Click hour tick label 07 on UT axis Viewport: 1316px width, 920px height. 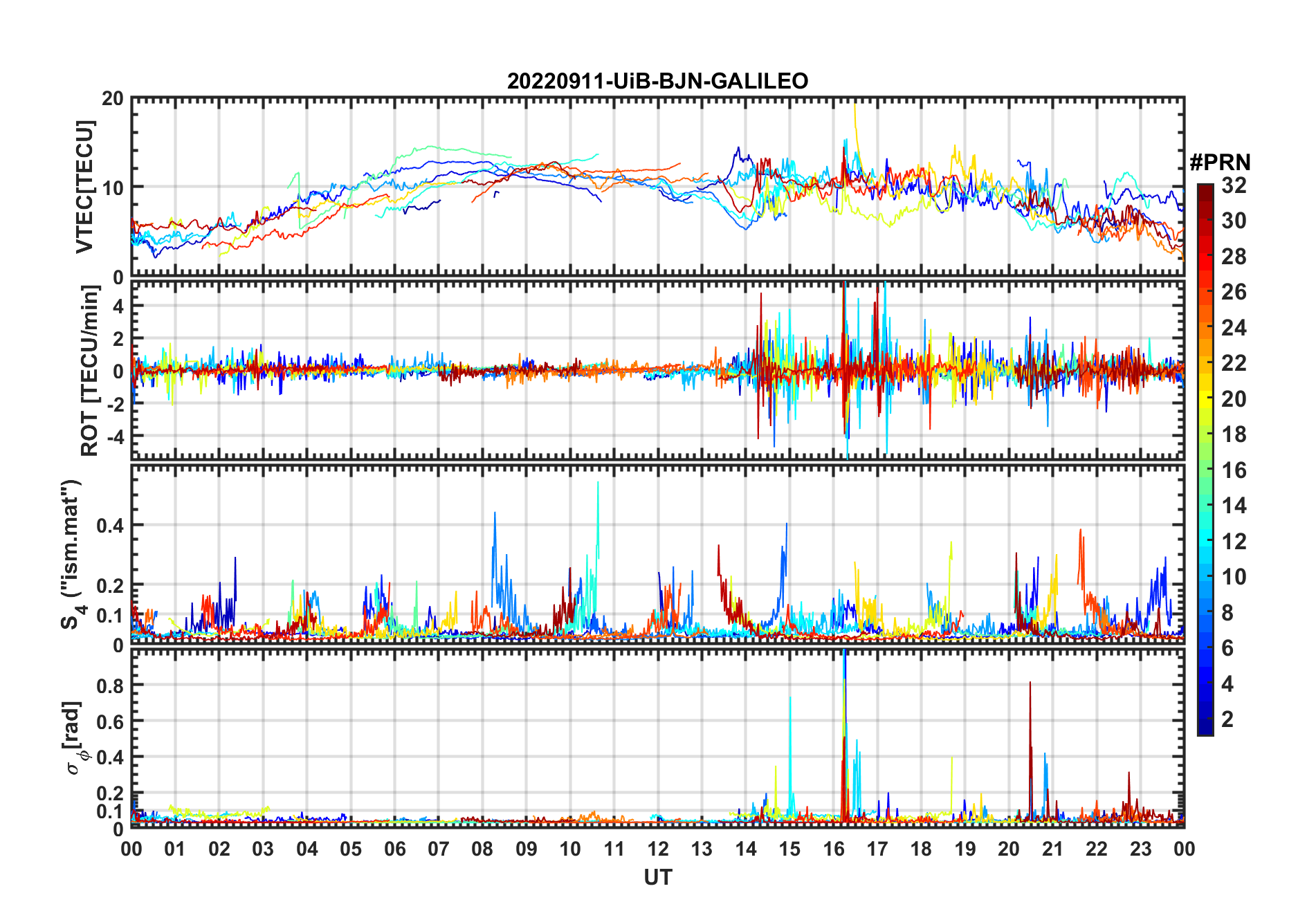[439, 849]
